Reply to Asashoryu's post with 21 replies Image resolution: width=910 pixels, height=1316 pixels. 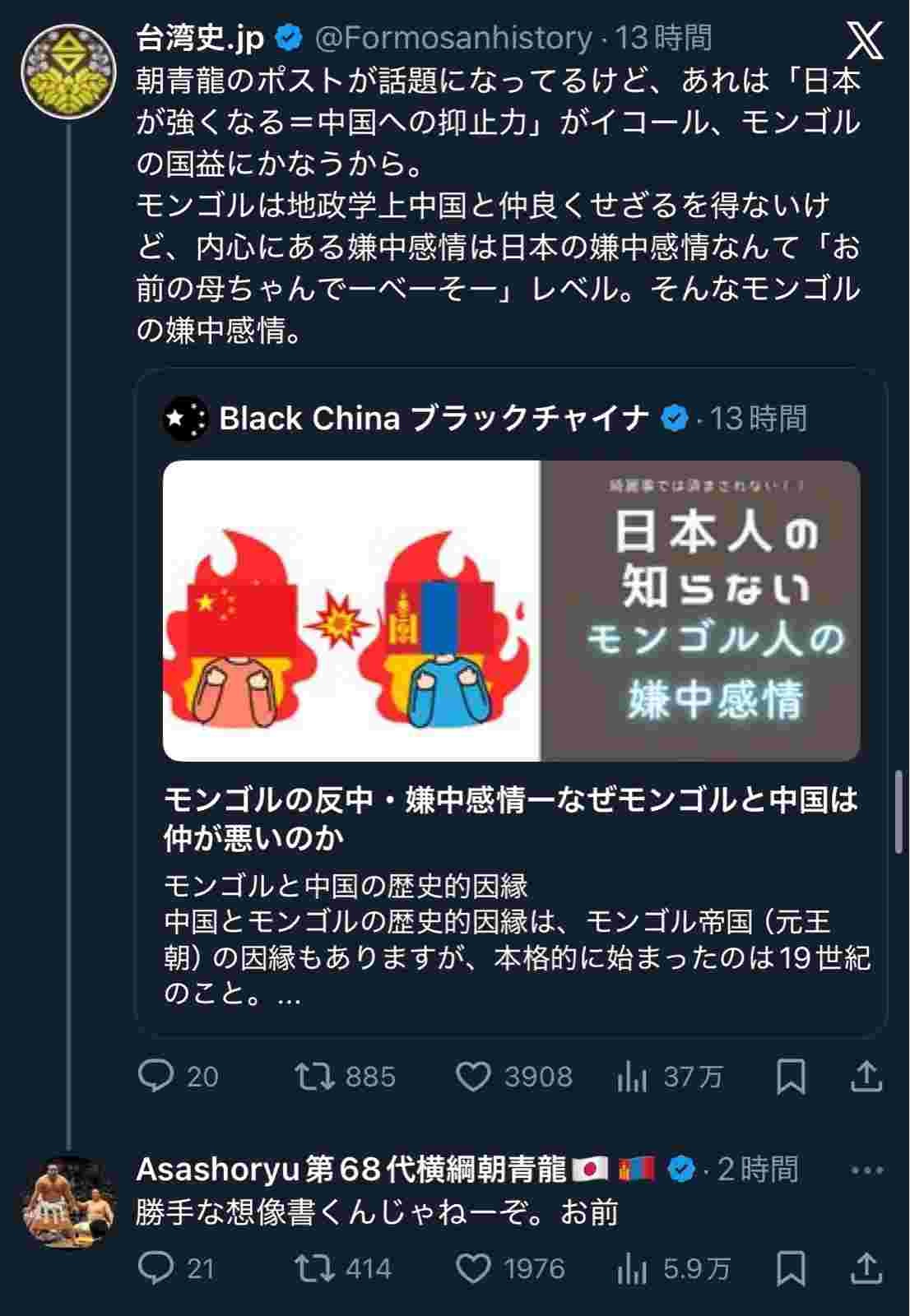(x=177, y=1268)
